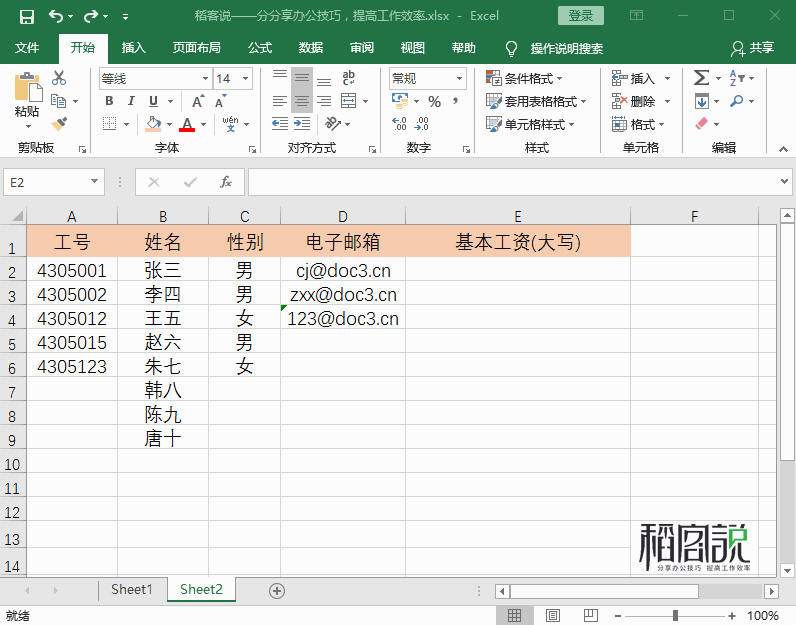This screenshot has height=625, width=796.
Task: Click the Insert Function fx icon
Action: pos(226,182)
